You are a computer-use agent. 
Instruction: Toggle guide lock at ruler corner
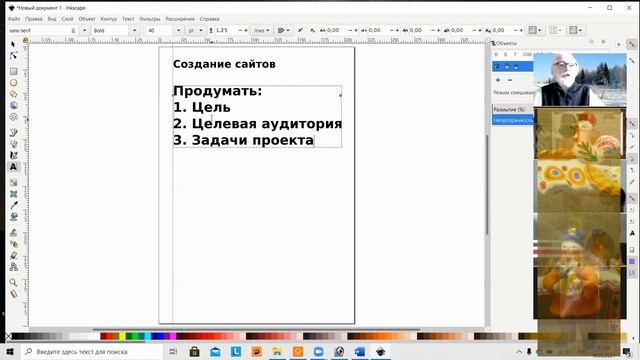tap(25, 40)
